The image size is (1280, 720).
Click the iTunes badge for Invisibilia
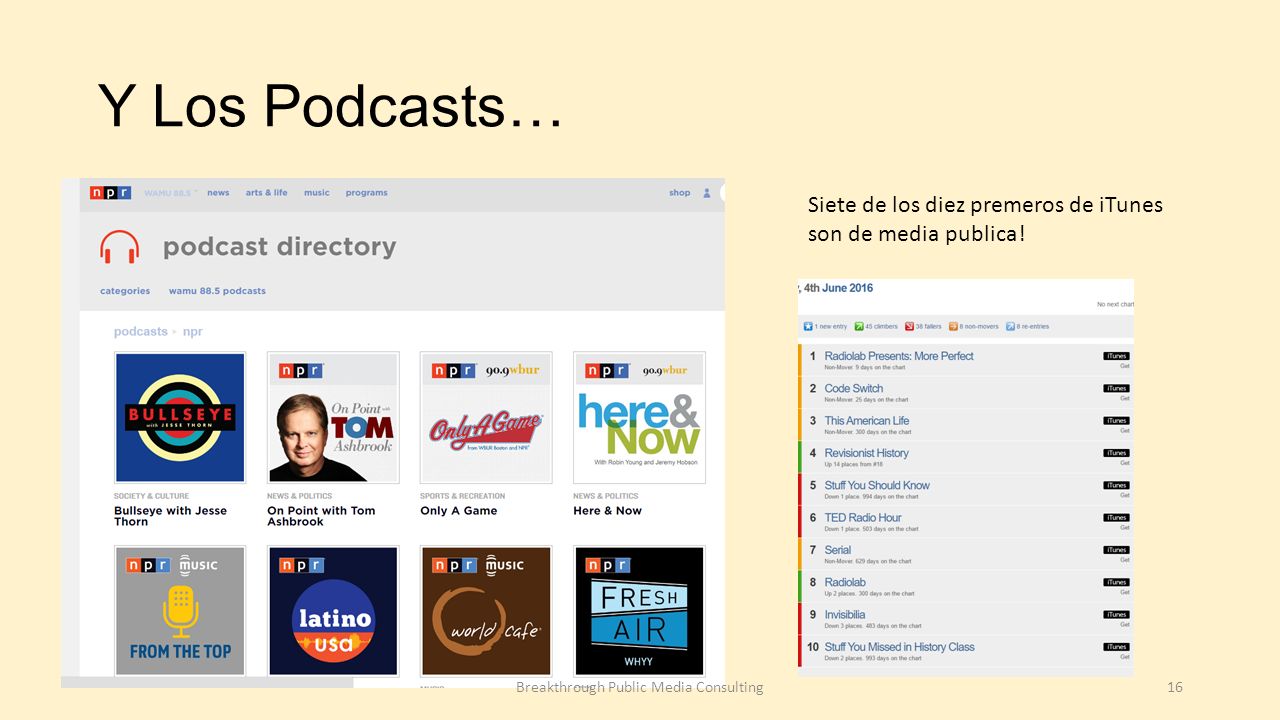[x=1116, y=615]
